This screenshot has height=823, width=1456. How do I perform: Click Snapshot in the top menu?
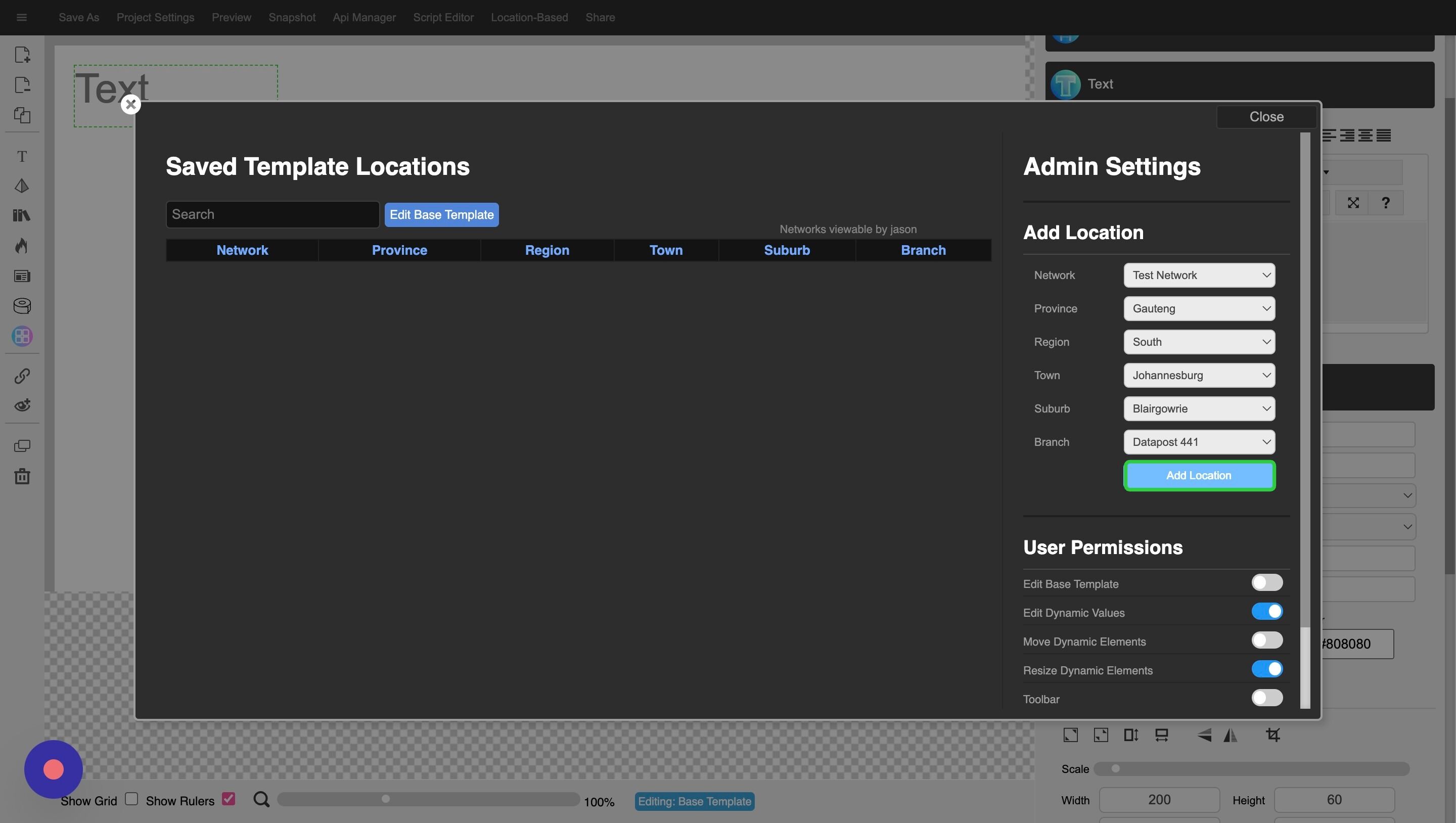coord(292,18)
